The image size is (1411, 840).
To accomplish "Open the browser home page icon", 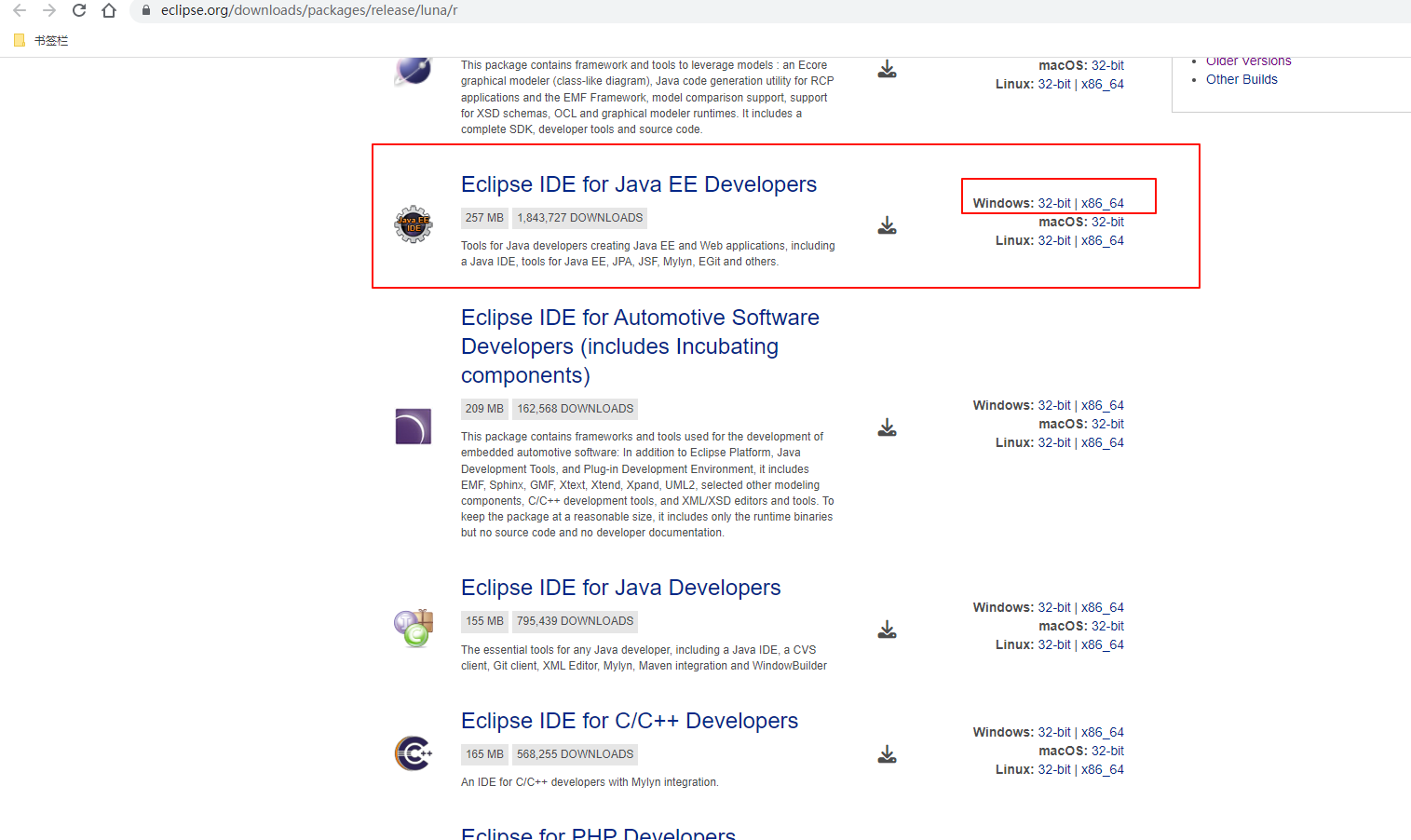I will [x=109, y=10].
